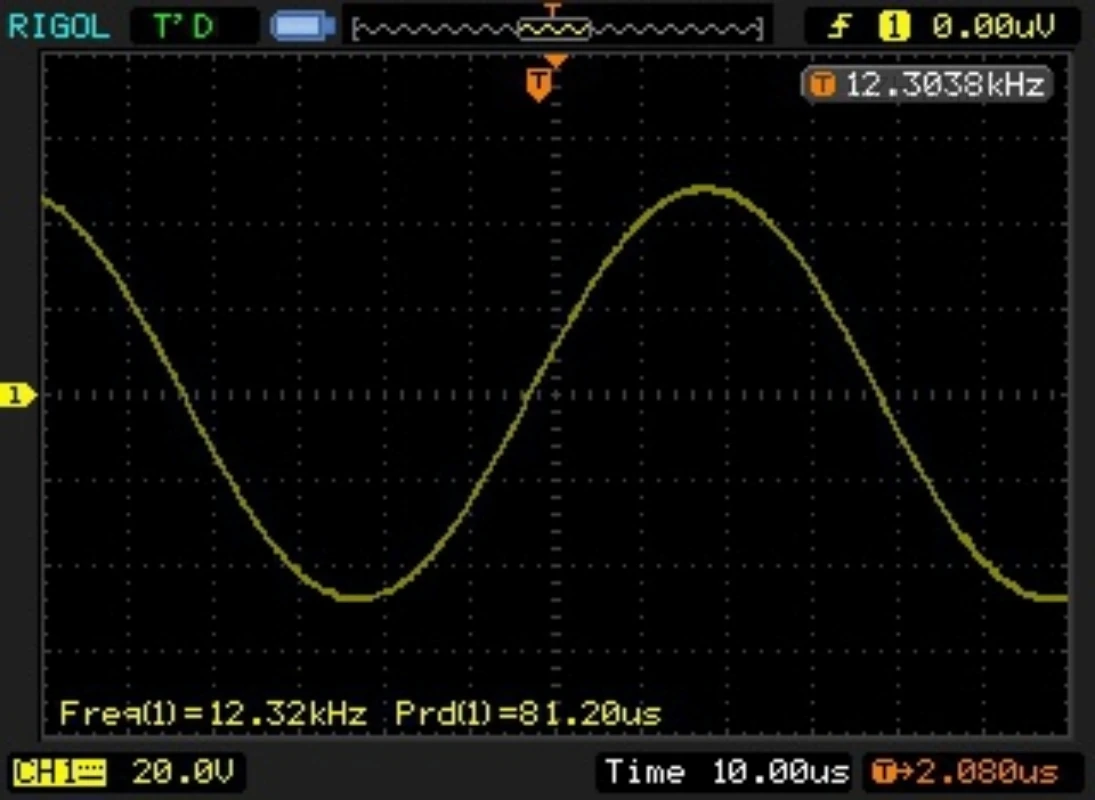This screenshot has width=1095, height=800.
Task: Click the yellow channel 1 trigger source badge
Action: (x=894, y=27)
